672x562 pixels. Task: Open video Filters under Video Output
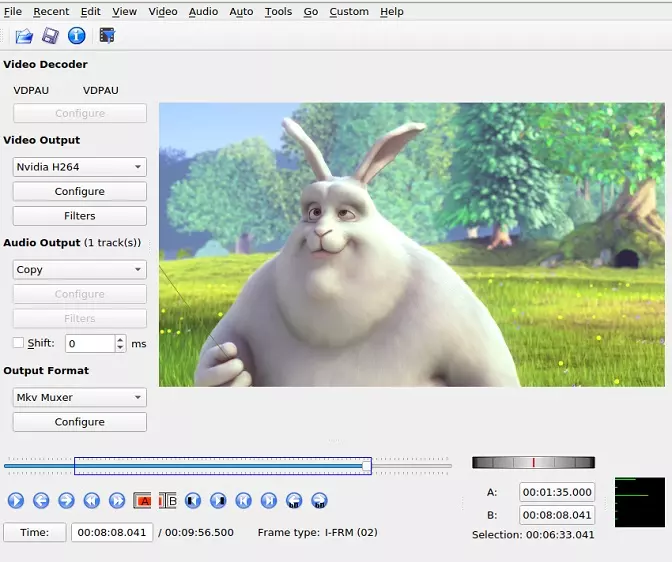coord(80,216)
